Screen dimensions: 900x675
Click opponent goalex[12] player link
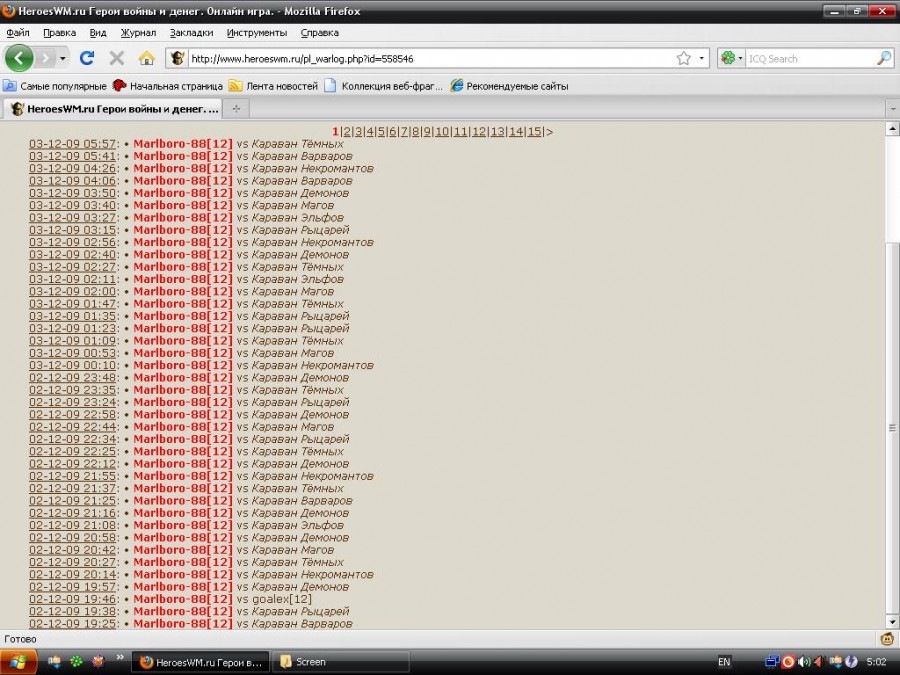click(x=282, y=599)
